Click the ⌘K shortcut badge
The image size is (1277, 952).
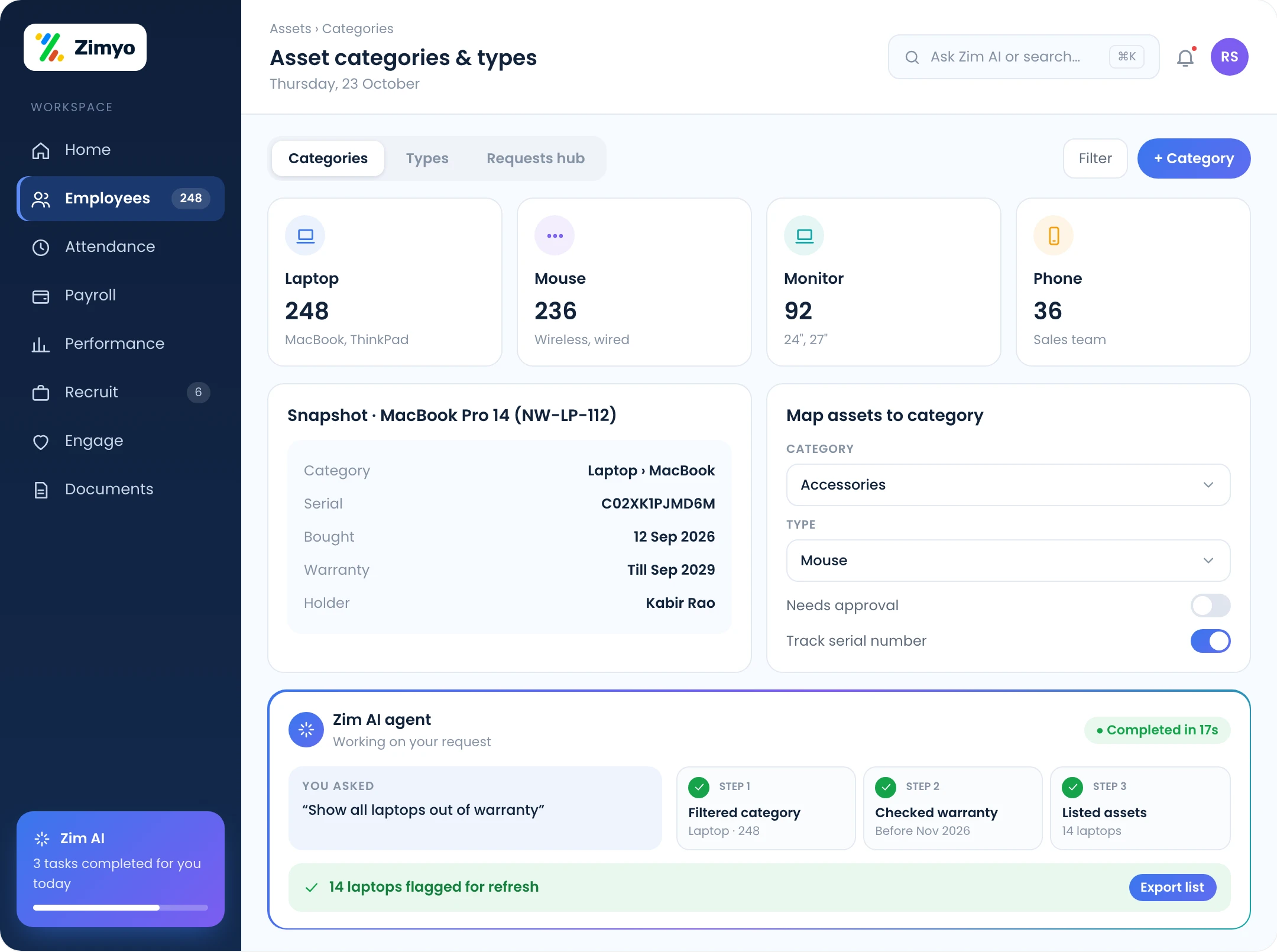[1127, 57]
